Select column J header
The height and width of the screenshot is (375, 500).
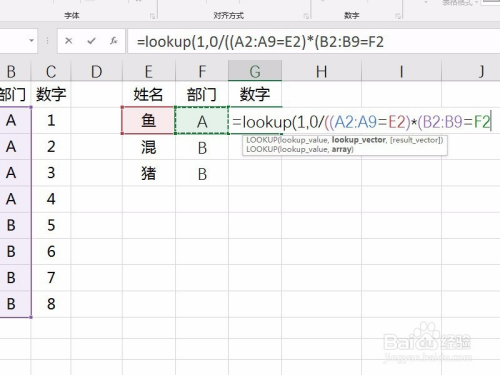click(471, 71)
